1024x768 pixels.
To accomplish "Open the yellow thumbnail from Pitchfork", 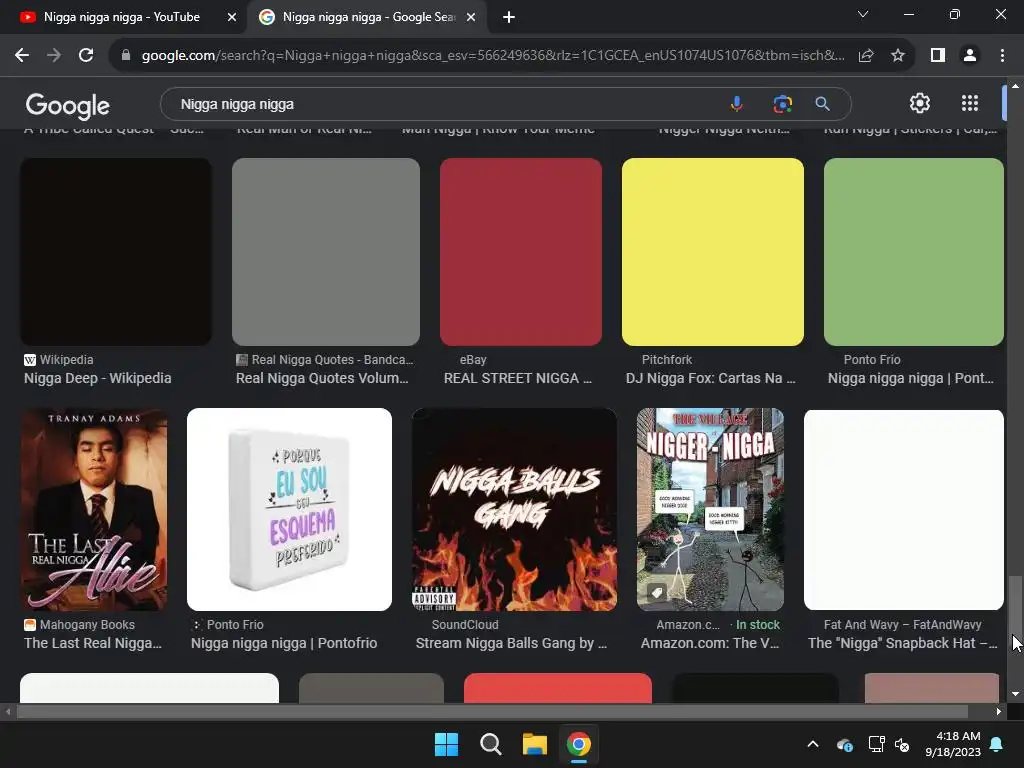I will point(712,251).
